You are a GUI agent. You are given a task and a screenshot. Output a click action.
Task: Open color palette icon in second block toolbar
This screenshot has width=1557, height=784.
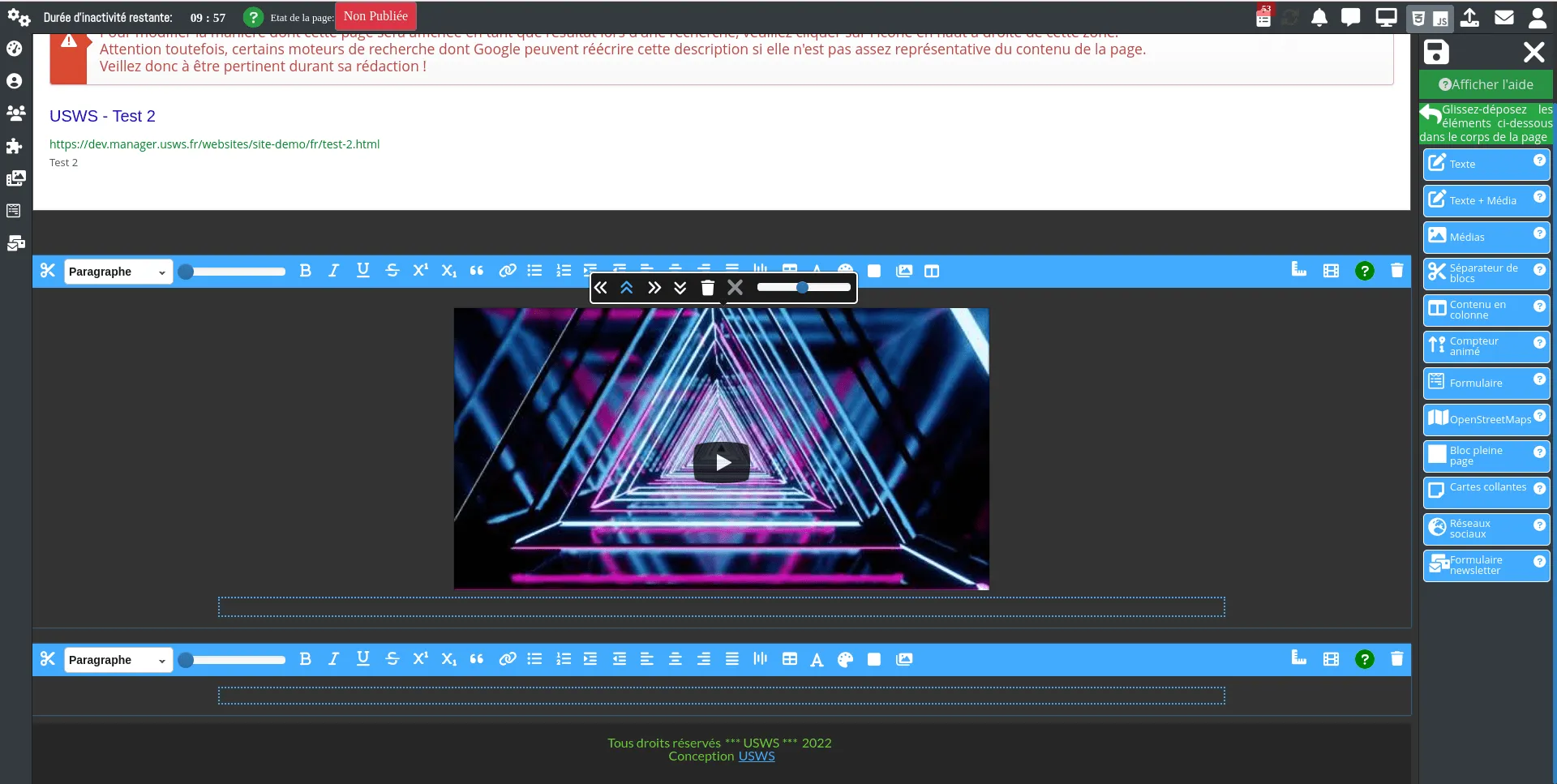[845, 659]
